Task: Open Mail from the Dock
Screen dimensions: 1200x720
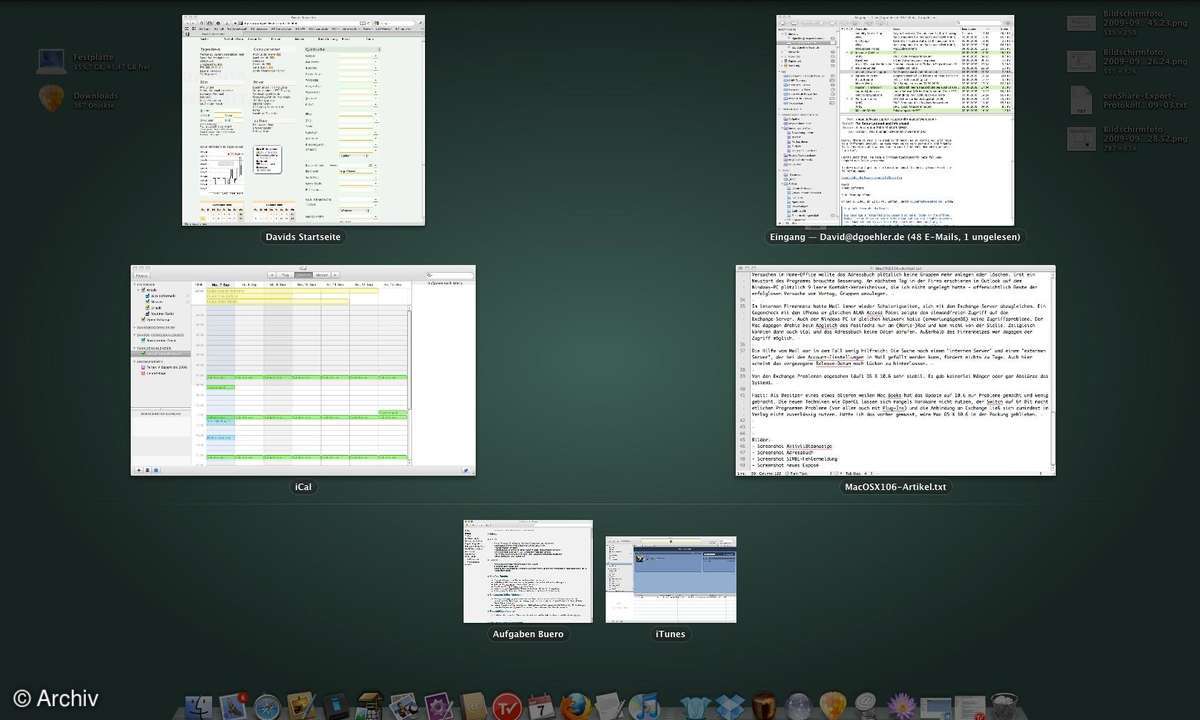Action: click(x=234, y=704)
